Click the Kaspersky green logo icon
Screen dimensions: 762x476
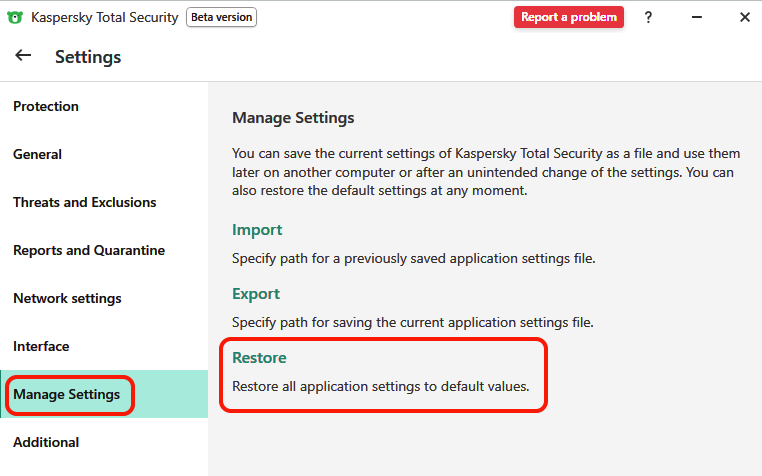click(14, 17)
